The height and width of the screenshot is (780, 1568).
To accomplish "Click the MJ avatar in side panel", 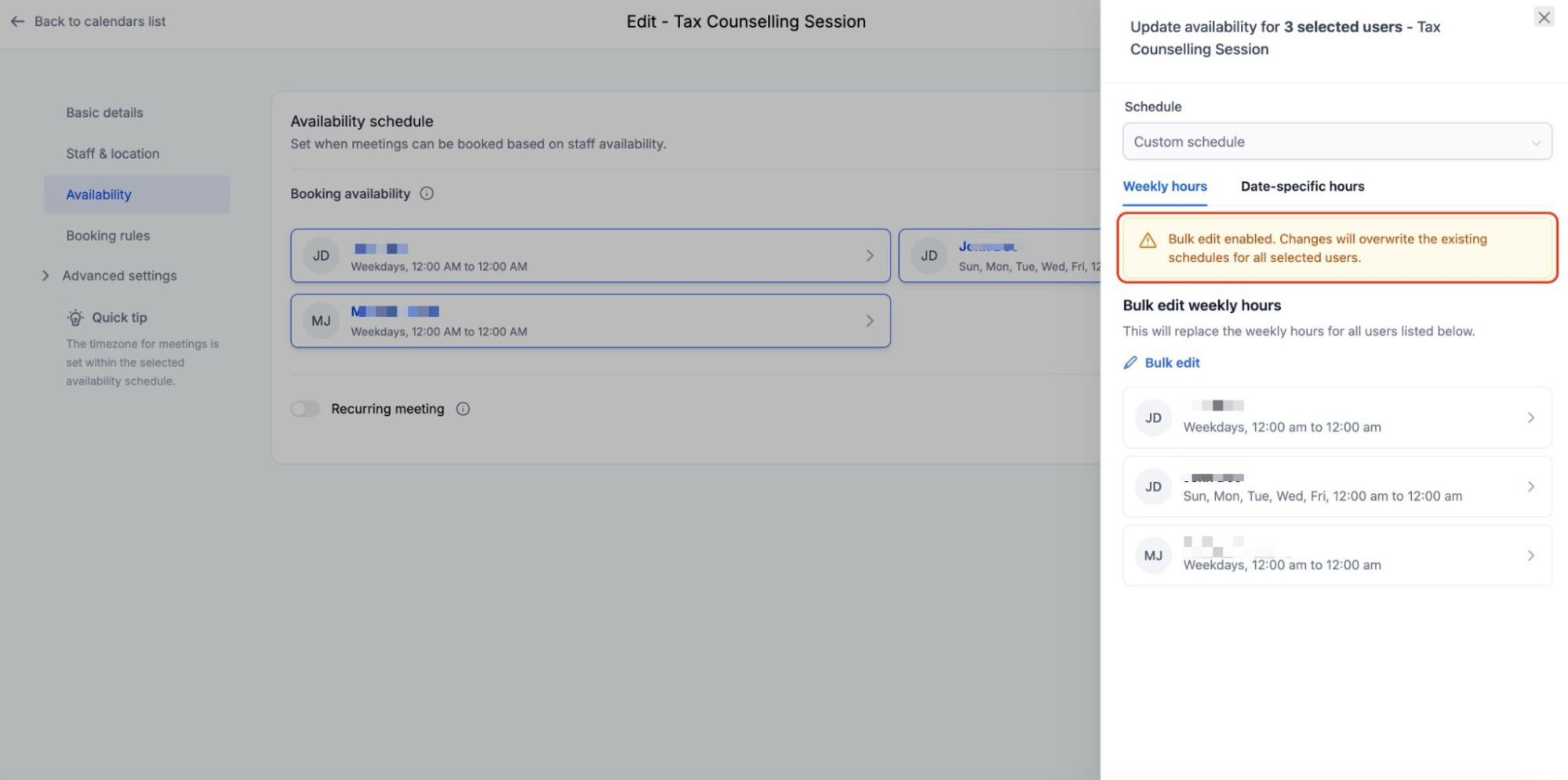I will 1152,556.
